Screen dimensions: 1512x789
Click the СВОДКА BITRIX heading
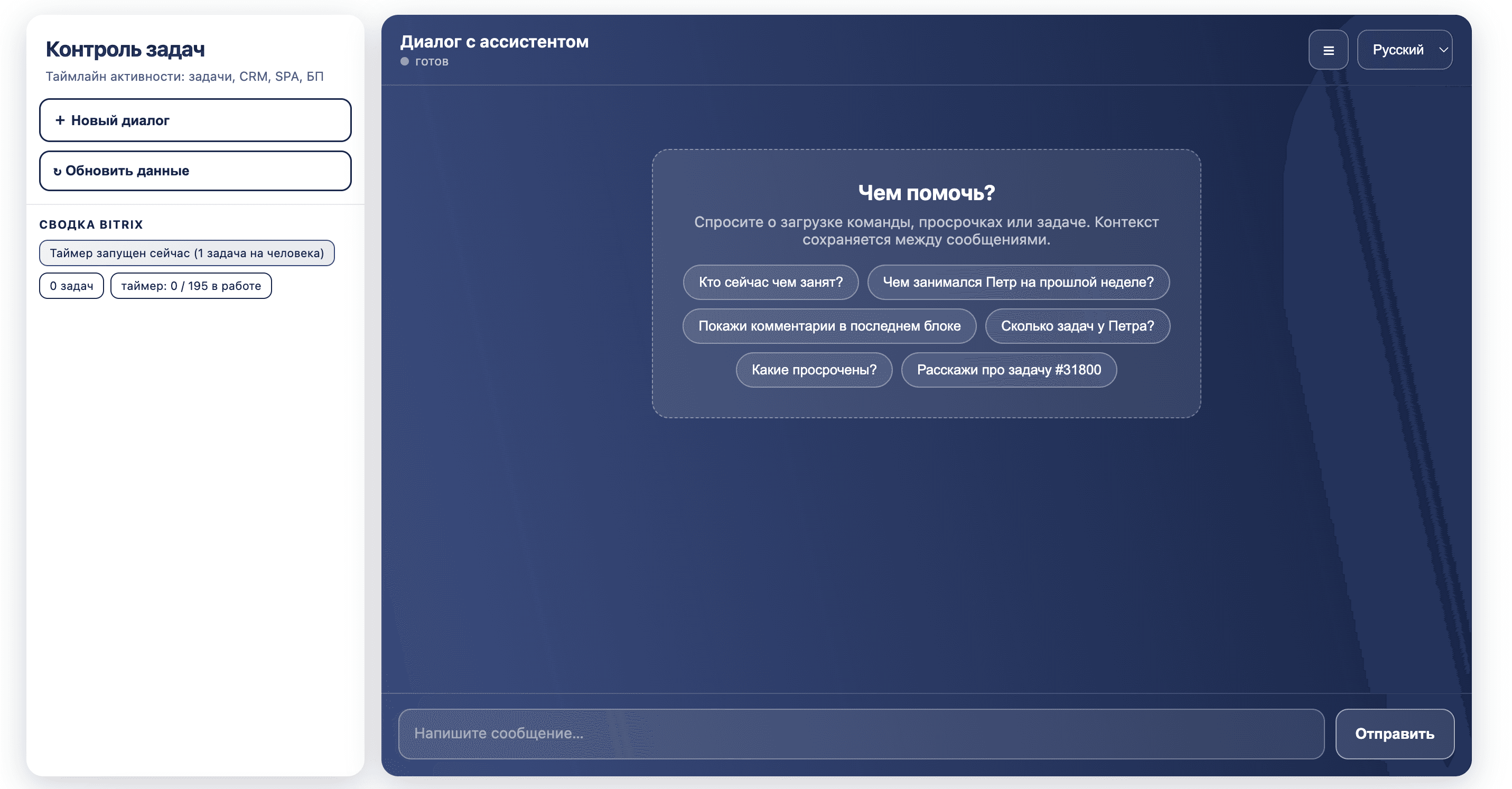coord(91,224)
